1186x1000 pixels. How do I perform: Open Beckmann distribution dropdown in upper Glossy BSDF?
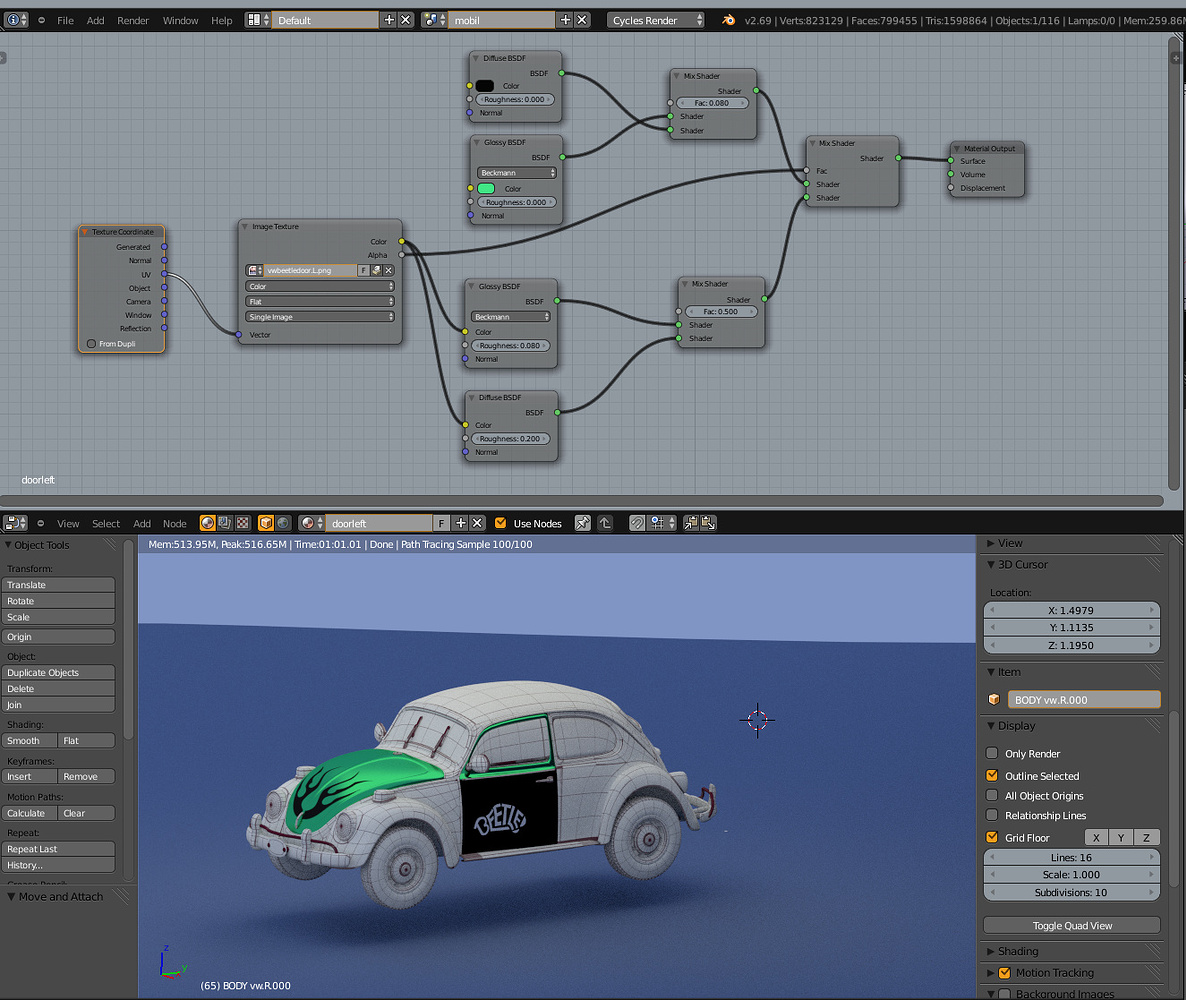coord(517,172)
